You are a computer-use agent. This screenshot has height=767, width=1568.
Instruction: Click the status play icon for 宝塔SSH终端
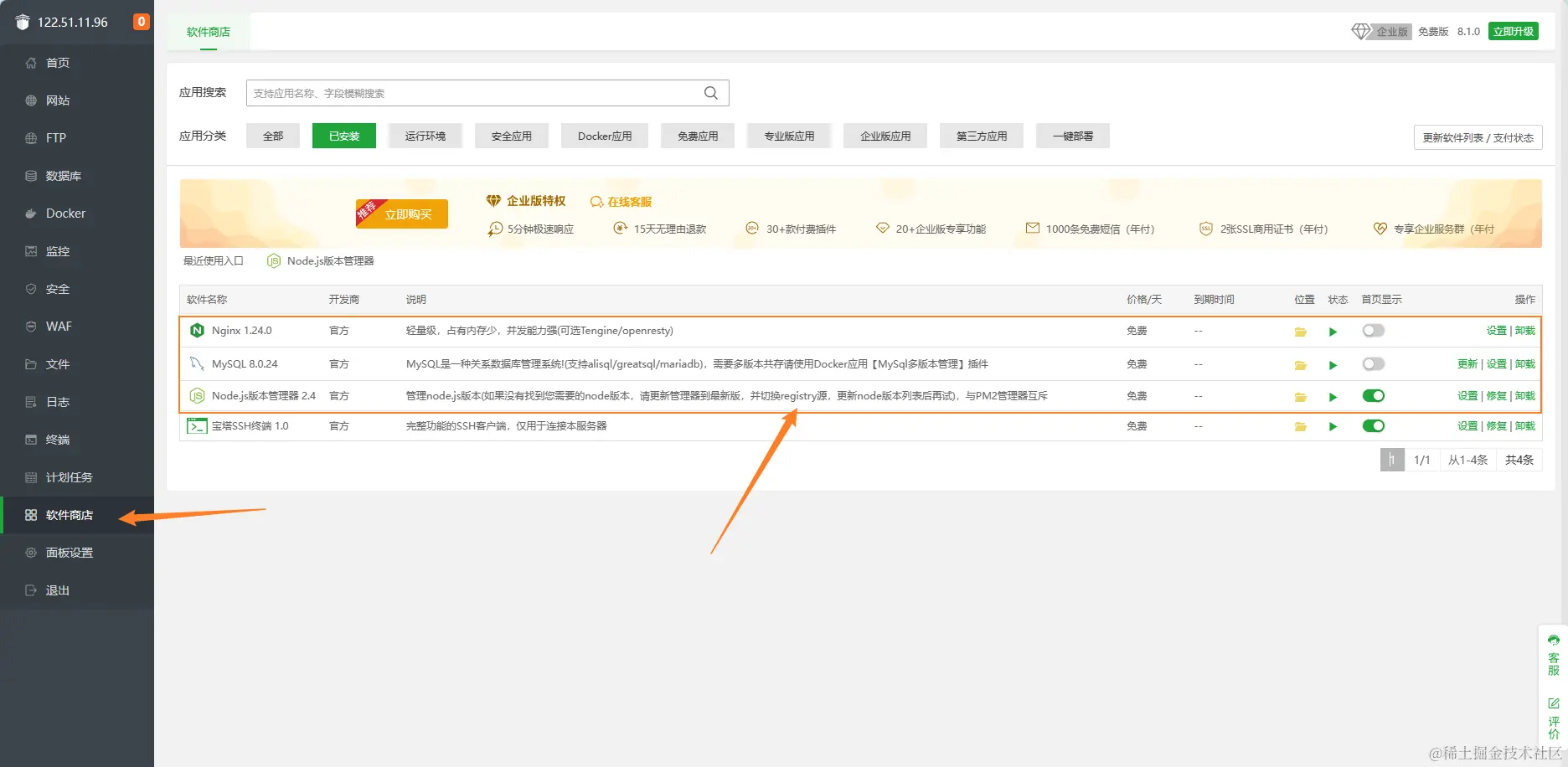1333,427
